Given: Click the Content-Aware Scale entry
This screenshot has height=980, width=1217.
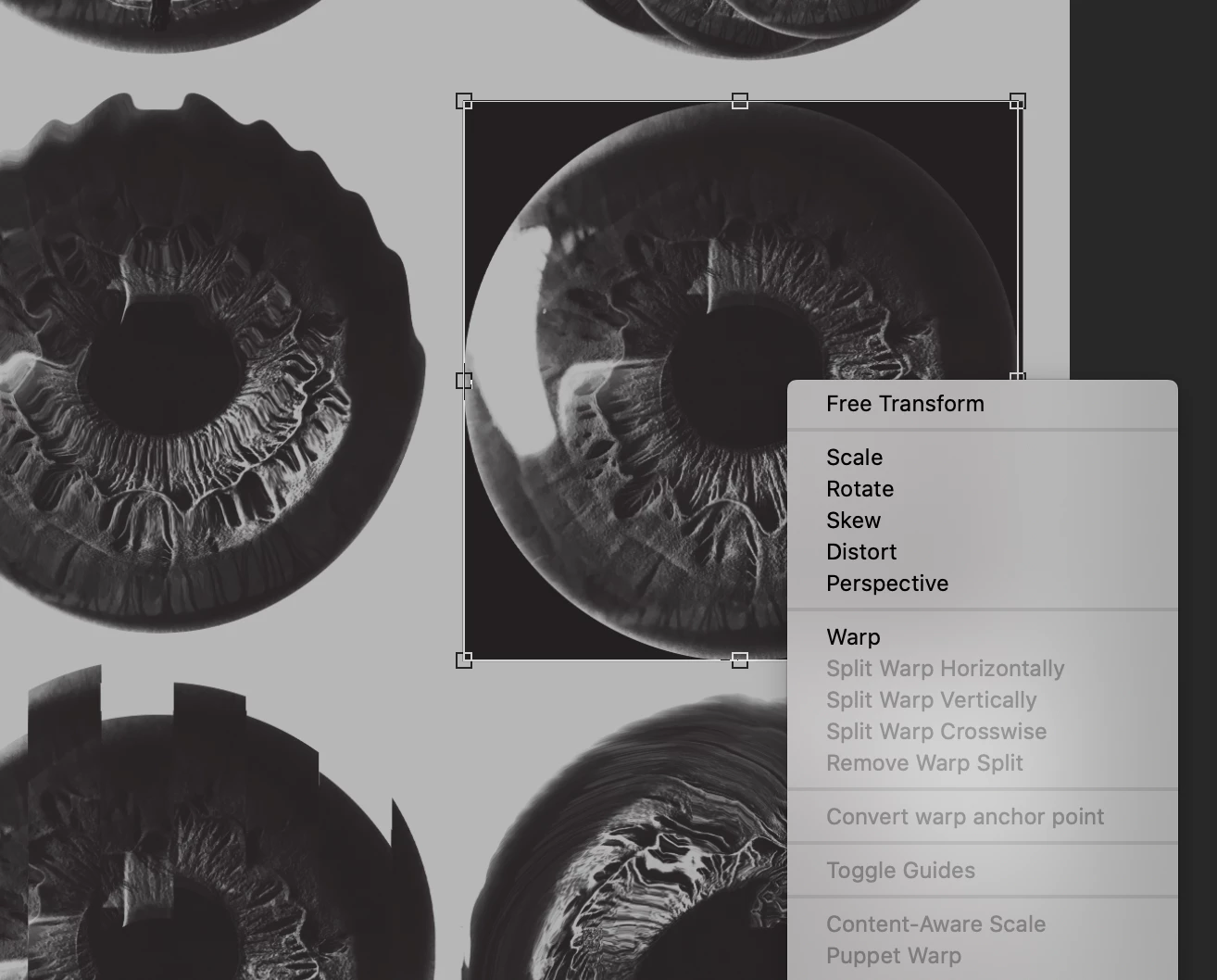Looking at the screenshot, I should point(982,924).
